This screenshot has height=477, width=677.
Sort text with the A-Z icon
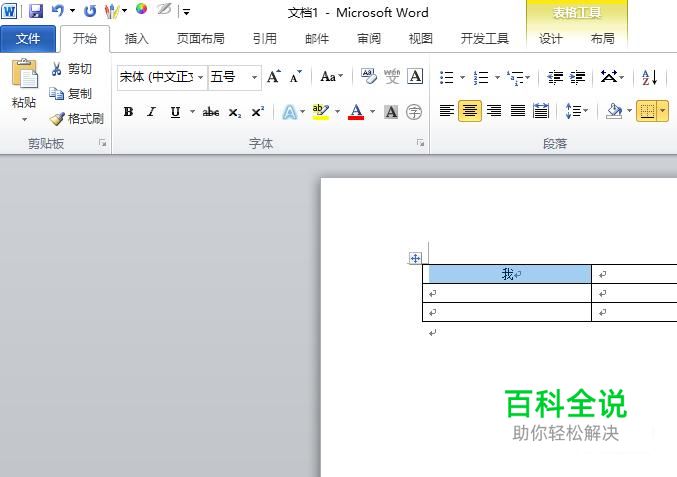tap(649, 78)
